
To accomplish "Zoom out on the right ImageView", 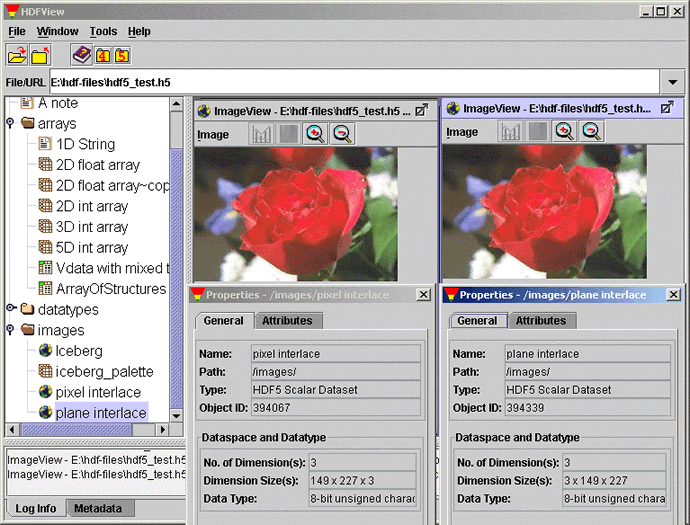I will coord(591,131).
